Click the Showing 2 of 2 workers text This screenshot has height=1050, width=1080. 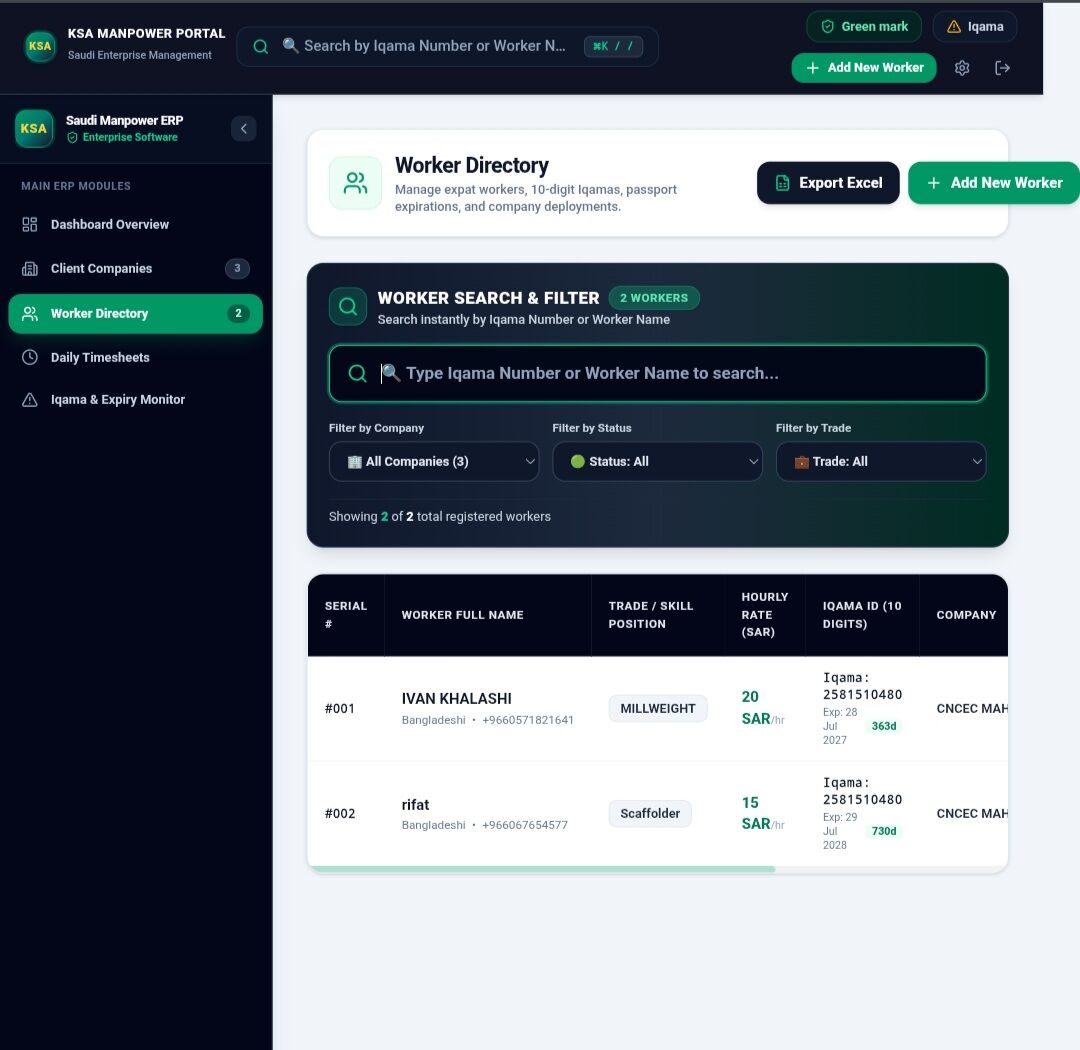click(439, 517)
